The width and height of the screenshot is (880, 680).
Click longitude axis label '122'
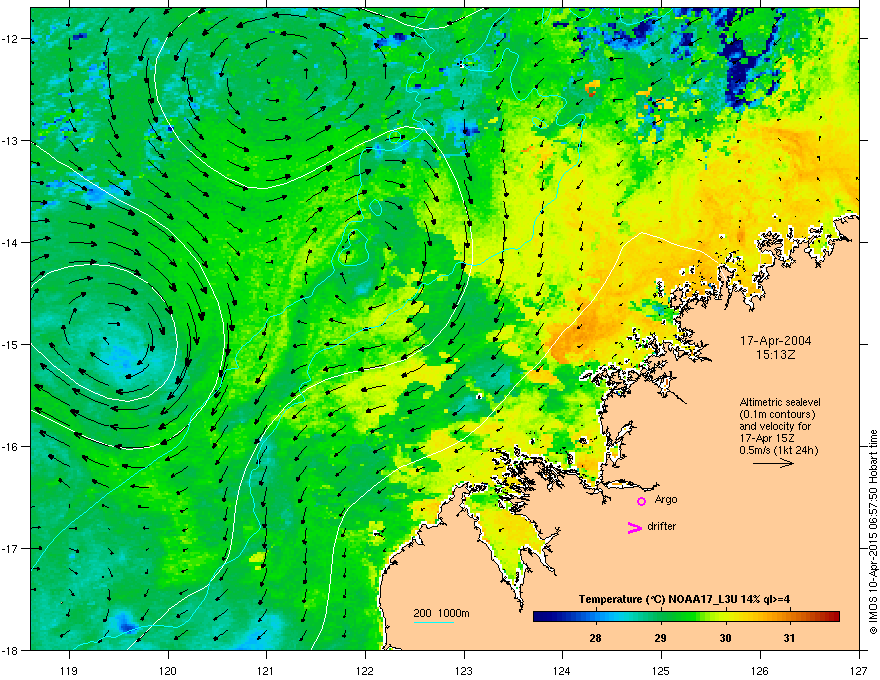(365, 670)
